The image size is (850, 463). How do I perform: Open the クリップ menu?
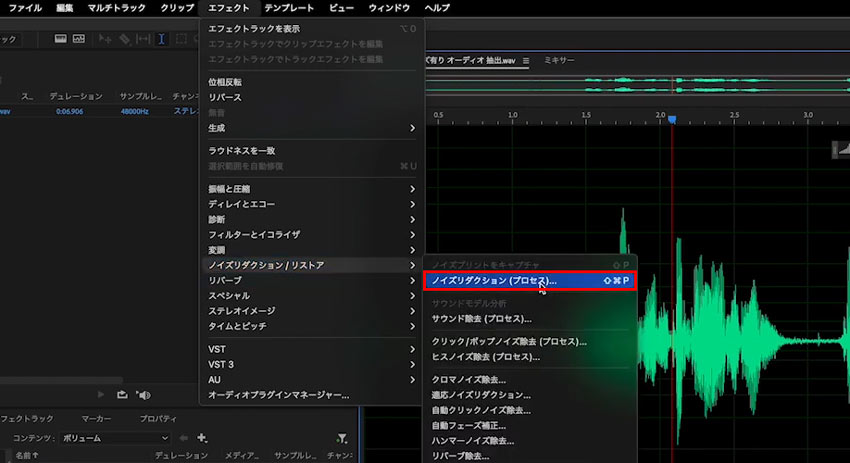coord(177,8)
